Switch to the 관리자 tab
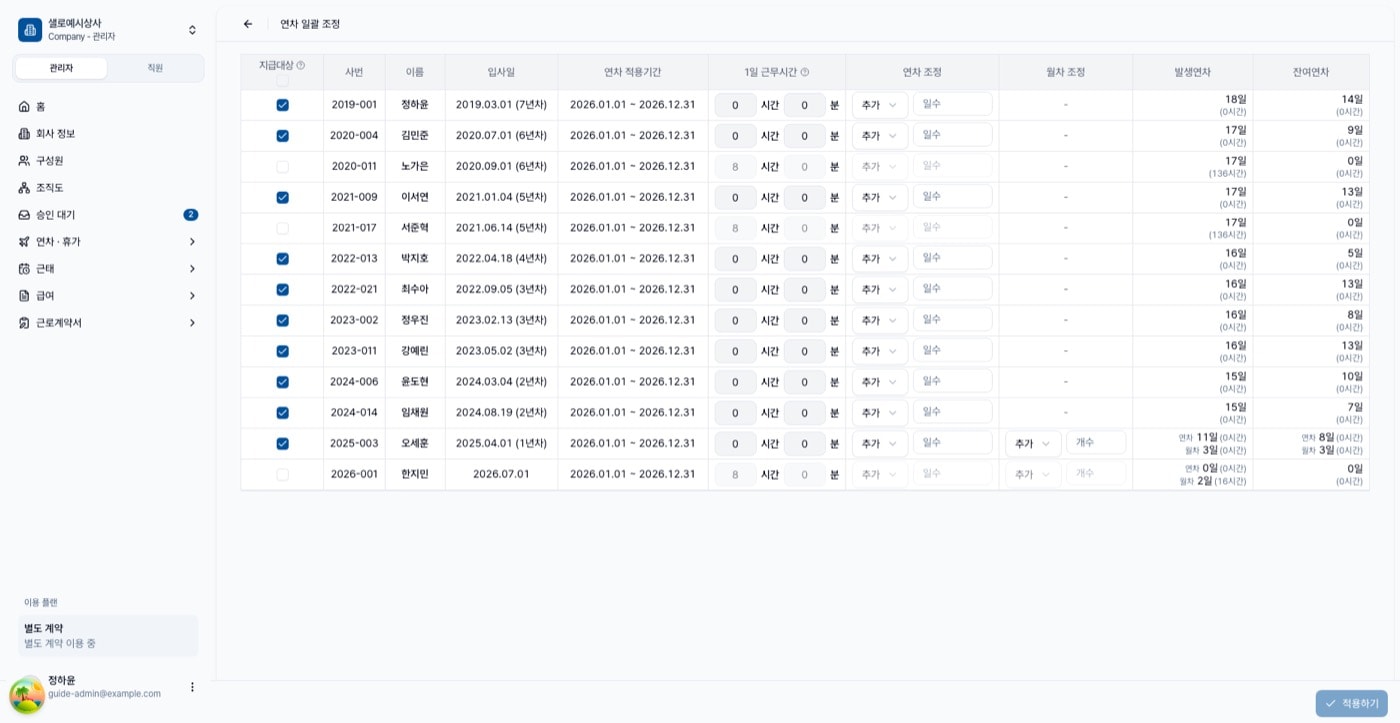Screen dimensions: 1400x723 [61, 68]
